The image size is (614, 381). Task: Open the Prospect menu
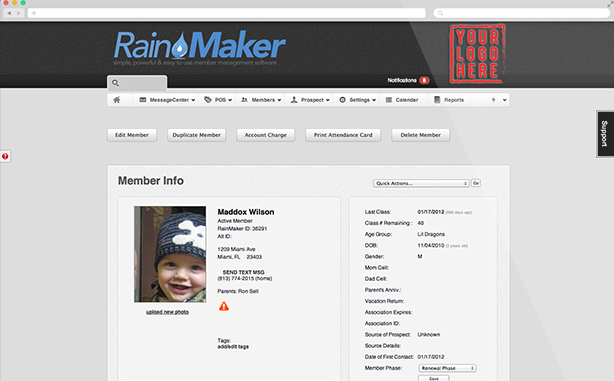[310, 100]
